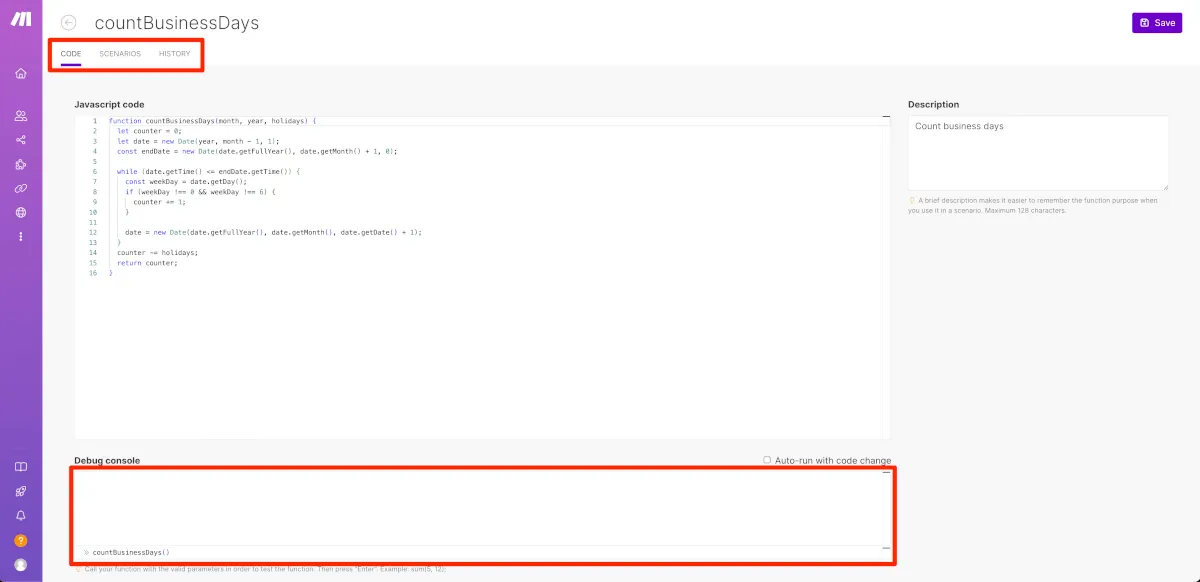
Task: Open the Notifications bell icon
Action: [21, 516]
